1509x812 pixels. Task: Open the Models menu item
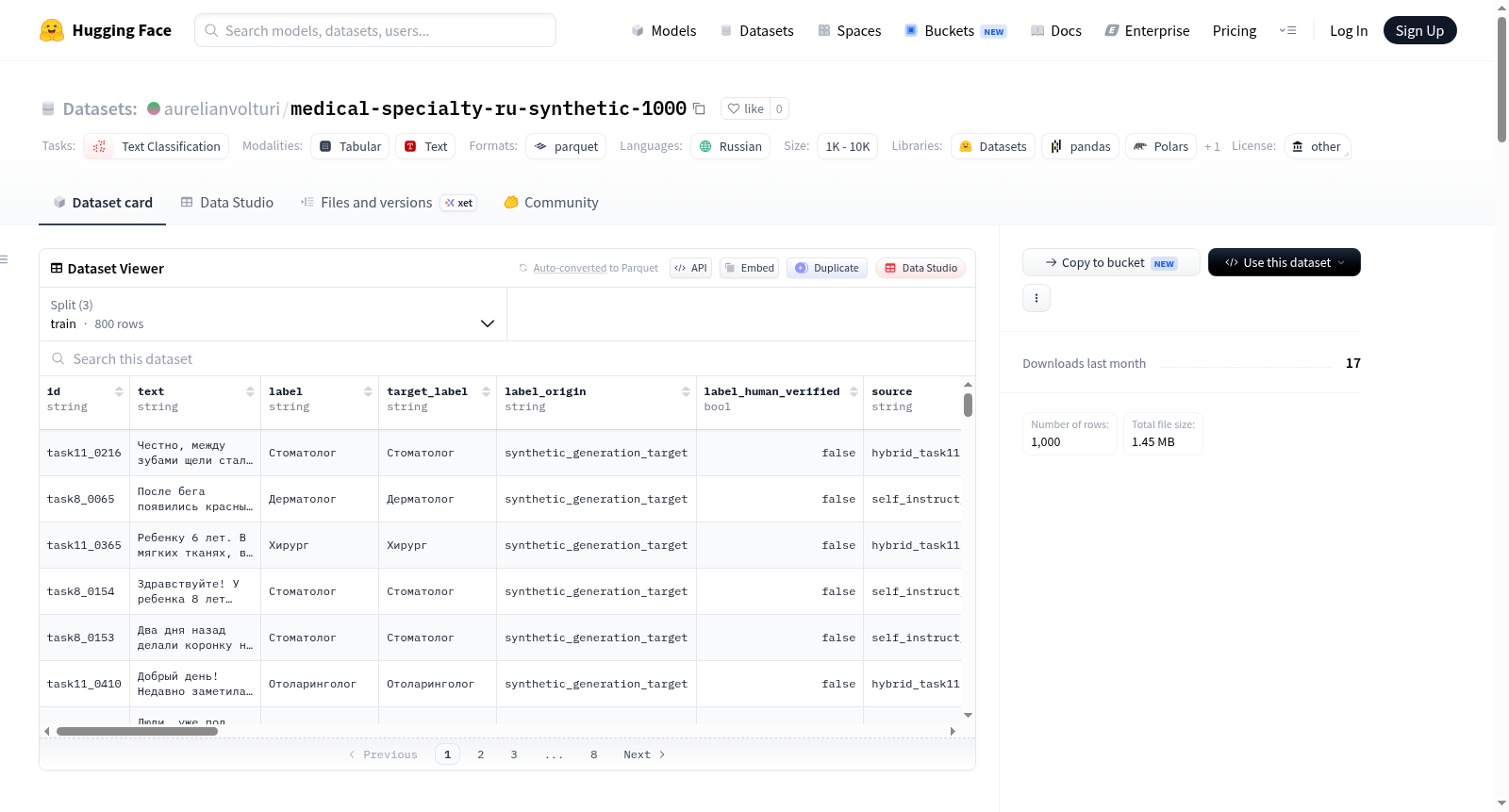[664, 30]
